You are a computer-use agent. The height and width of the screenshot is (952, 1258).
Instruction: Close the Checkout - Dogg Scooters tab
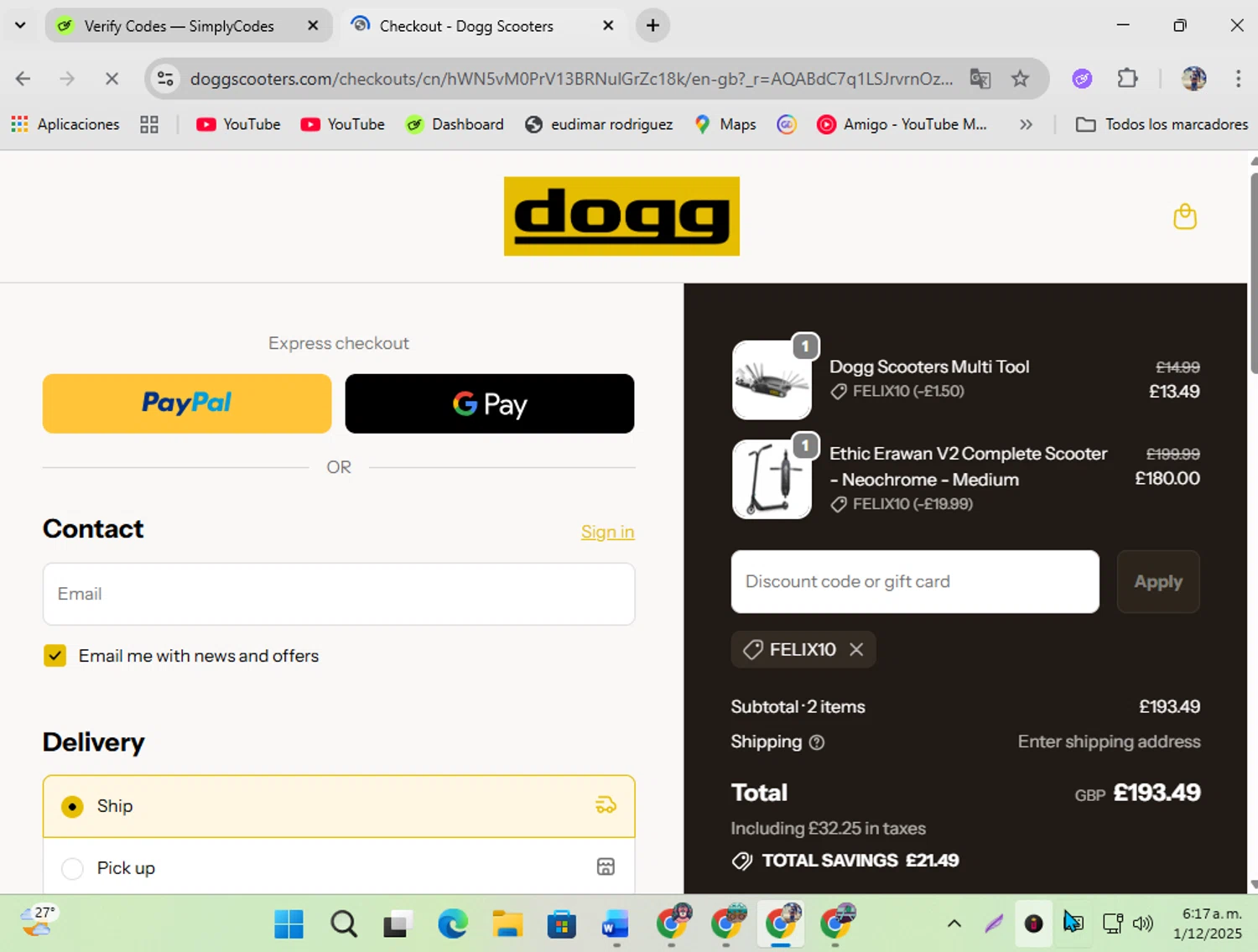click(608, 26)
